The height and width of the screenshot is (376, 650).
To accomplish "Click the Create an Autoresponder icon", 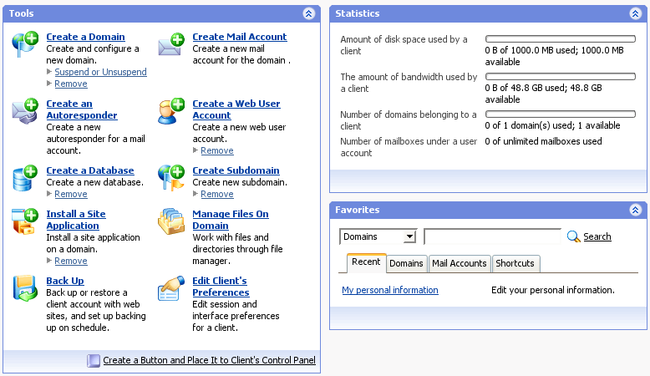I will click(x=25, y=111).
